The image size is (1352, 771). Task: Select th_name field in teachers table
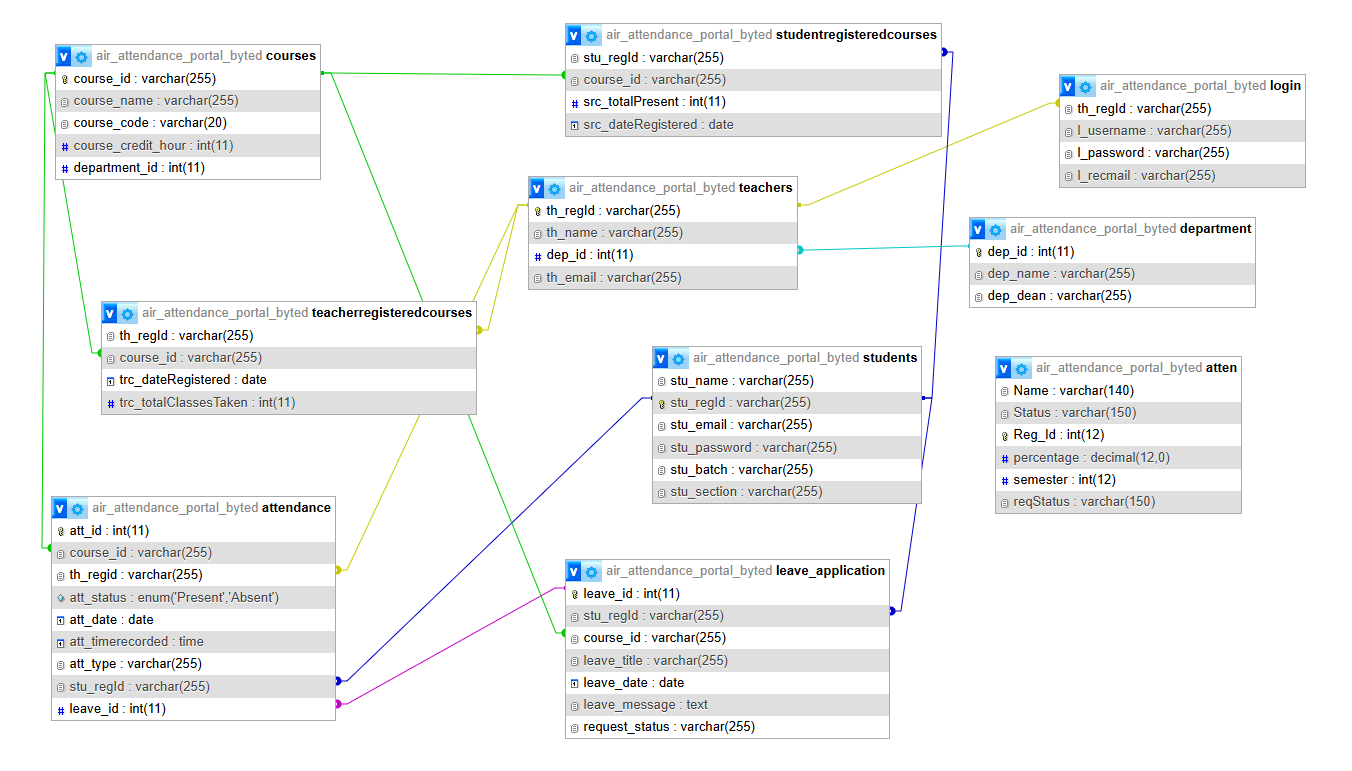click(x=663, y=233)
